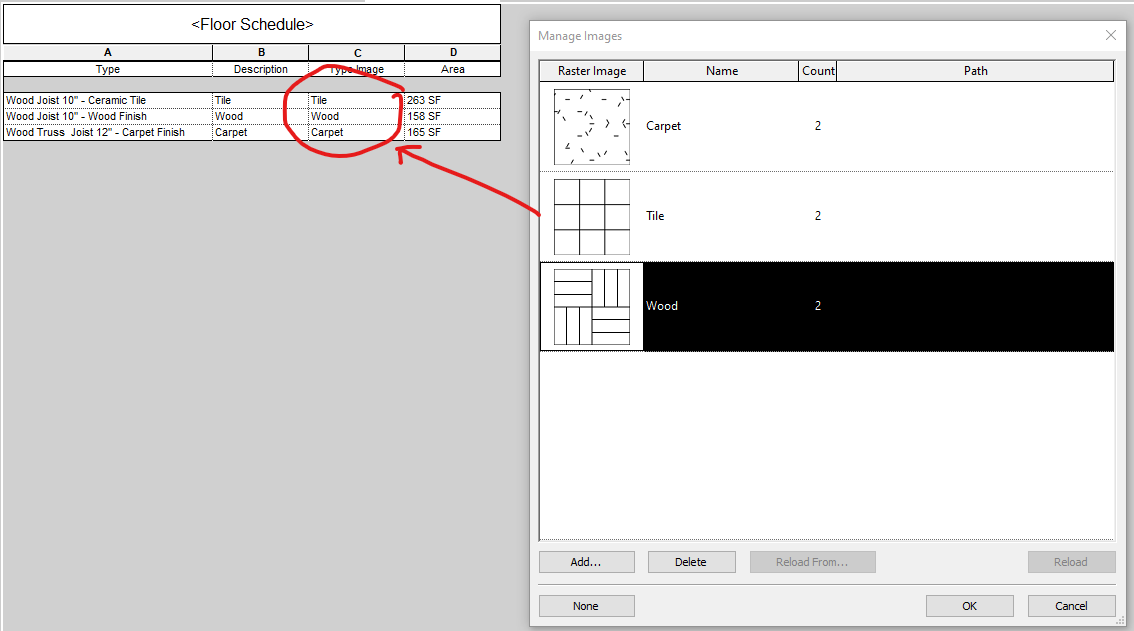Image resolution: width=1134 pixels, height=631 pixels.
Task: Close the Manage Images dialog
Action: pos(1110,35)
